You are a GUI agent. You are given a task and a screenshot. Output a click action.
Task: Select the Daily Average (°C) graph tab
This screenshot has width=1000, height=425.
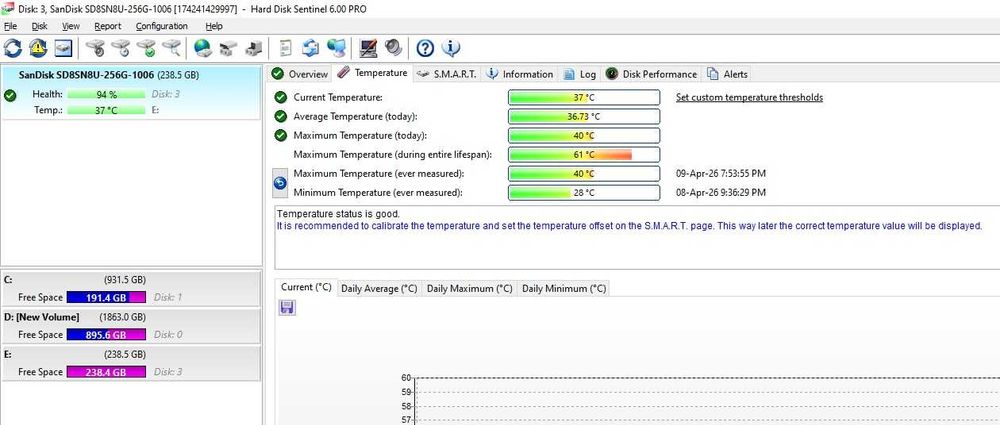379,288
